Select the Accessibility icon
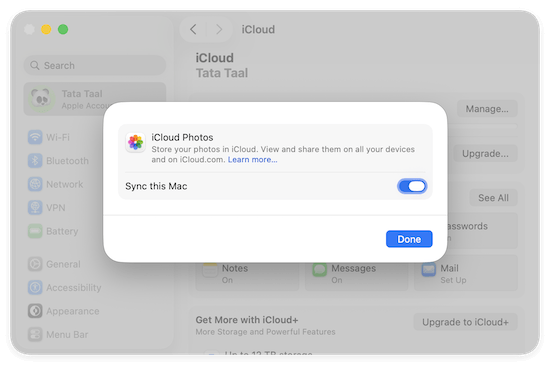550x365 pixels. point(35,288)
